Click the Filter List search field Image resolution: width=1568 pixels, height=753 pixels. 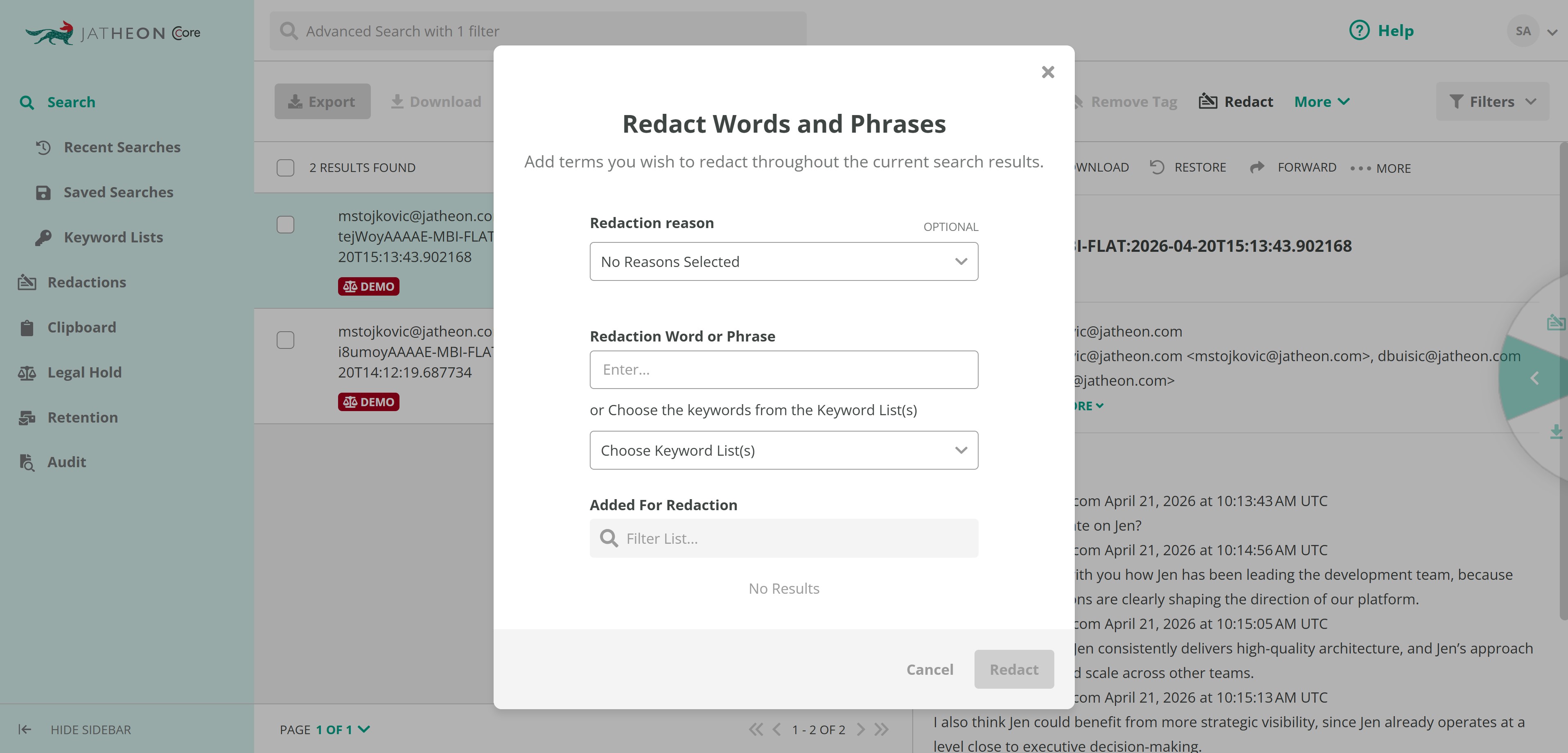coord(783,538)
